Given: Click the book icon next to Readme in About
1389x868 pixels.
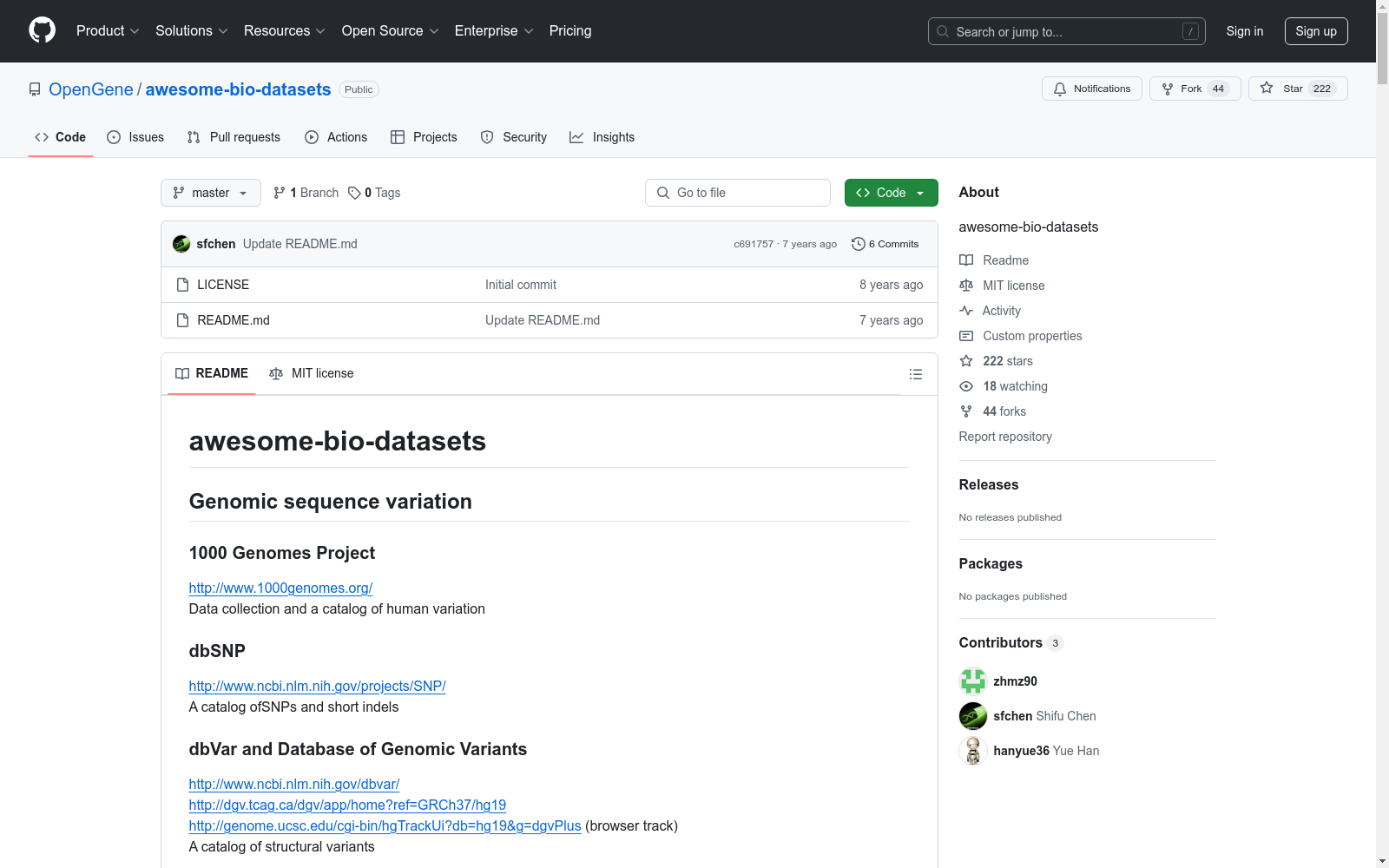Looking at the screenshot, I should click(x=966, y=260).
